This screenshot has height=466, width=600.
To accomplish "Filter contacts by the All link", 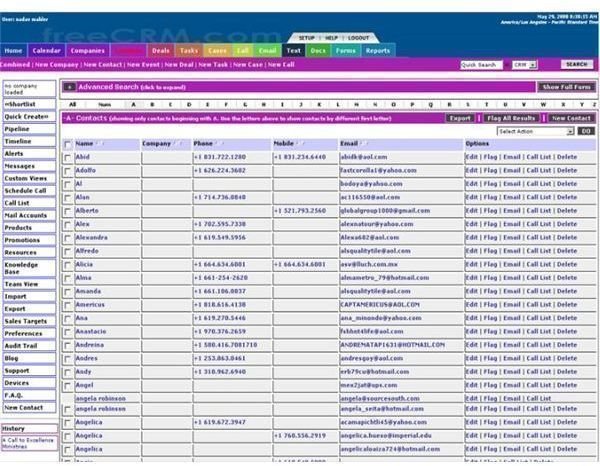I will pyautogui.click(x=72, y=104).
